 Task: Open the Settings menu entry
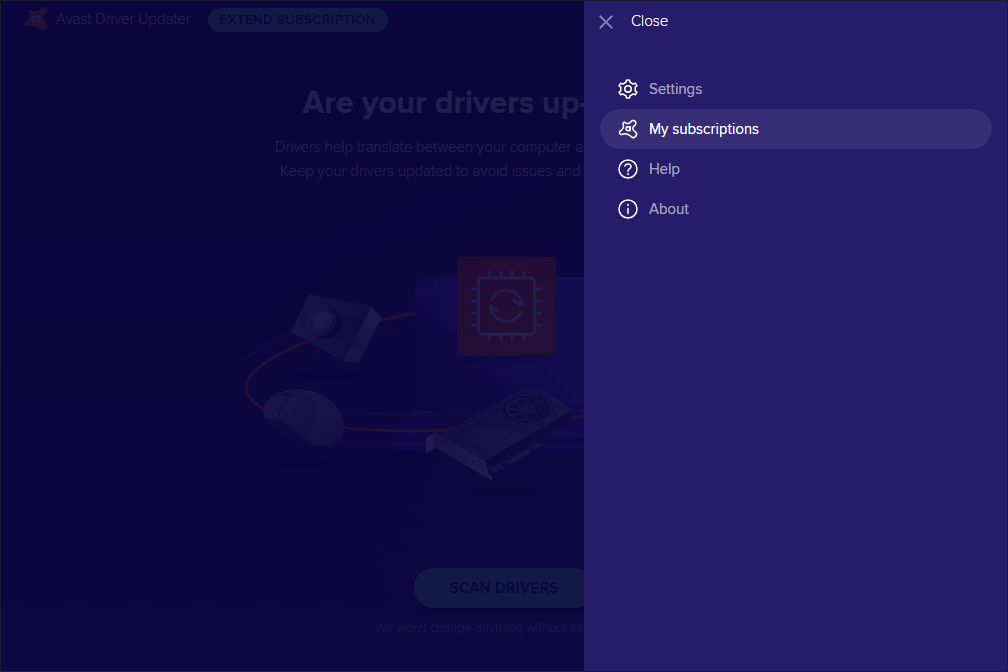[675, 89]
